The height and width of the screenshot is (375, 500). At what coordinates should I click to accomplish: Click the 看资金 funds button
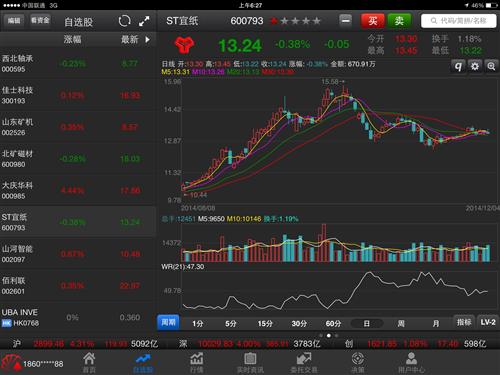(40, 20)
